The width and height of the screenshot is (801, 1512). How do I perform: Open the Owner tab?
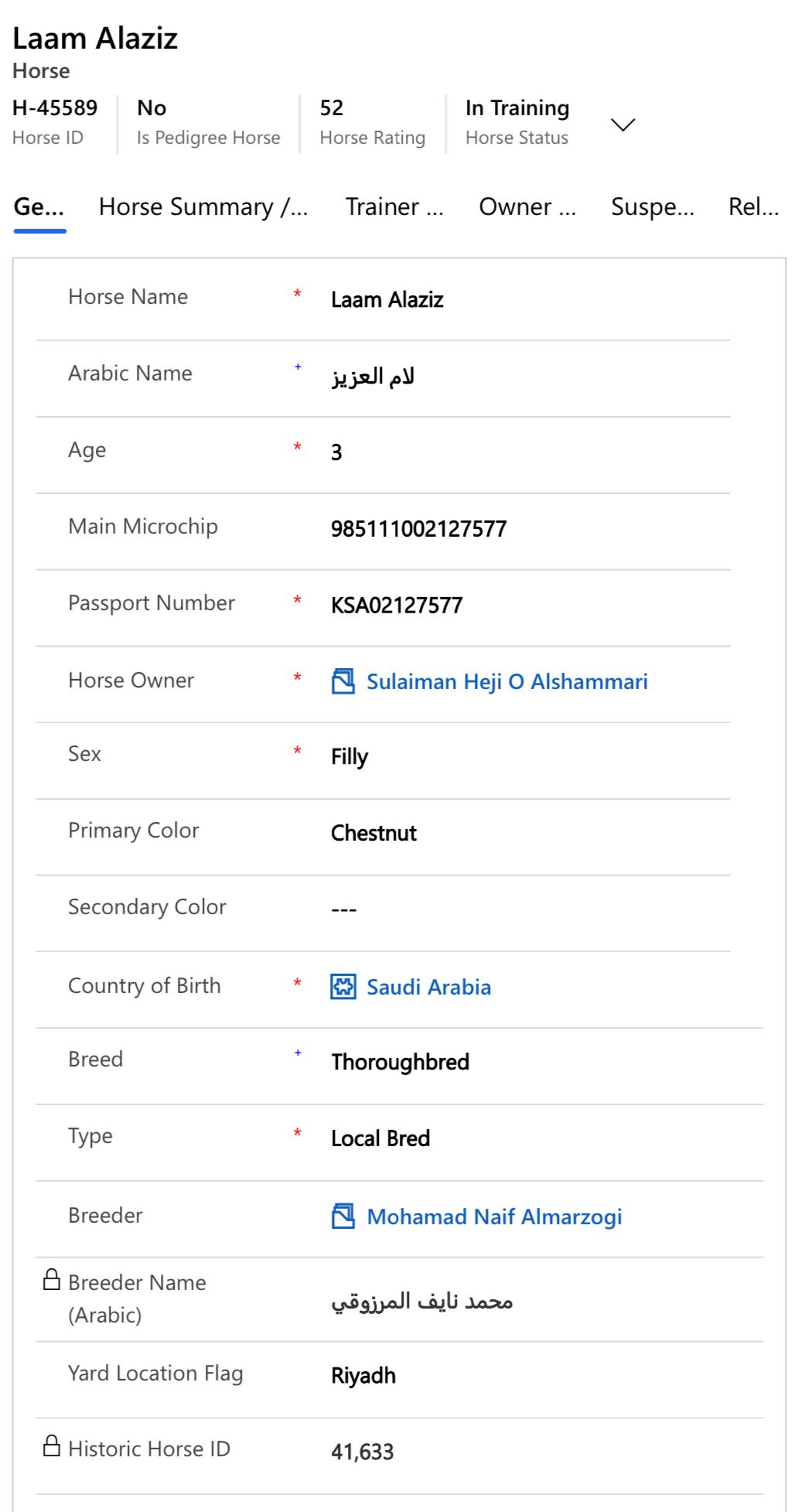coord(527,207)
